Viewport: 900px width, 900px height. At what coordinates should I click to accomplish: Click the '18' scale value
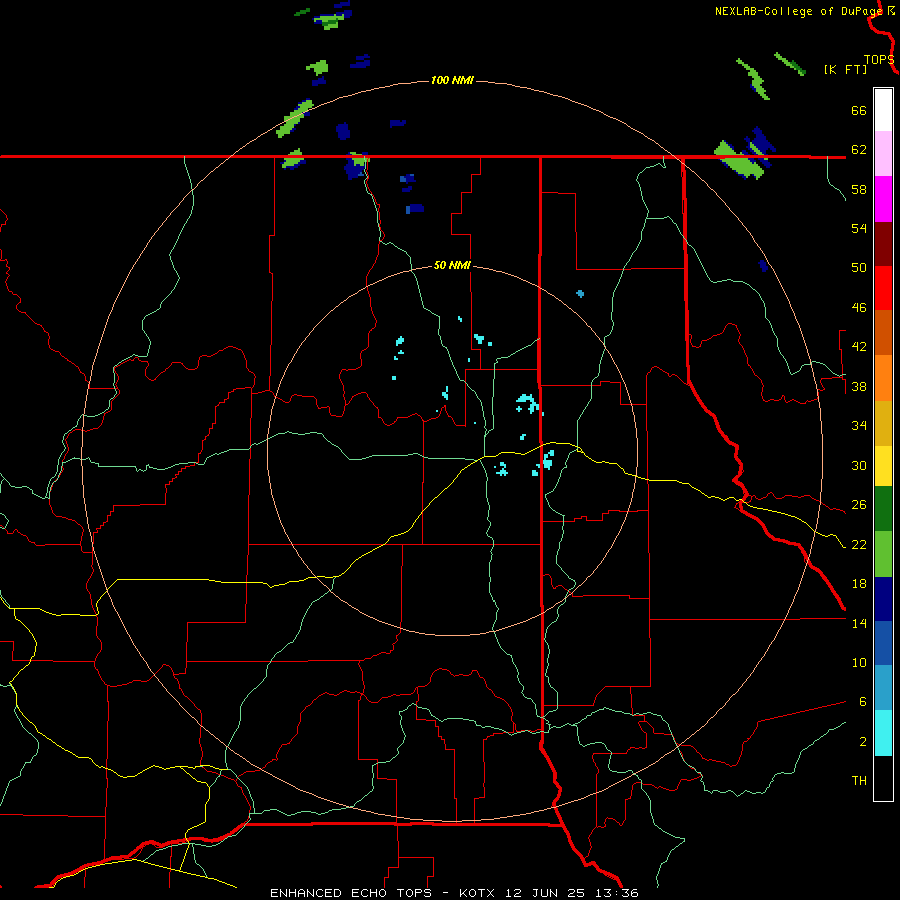pyautogui.click(x=859, y=584)
